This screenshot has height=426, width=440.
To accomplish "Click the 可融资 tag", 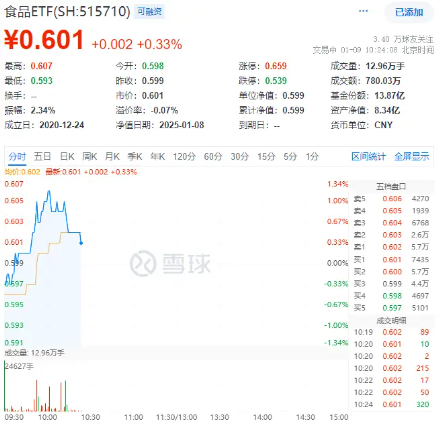I will point(149,12).
